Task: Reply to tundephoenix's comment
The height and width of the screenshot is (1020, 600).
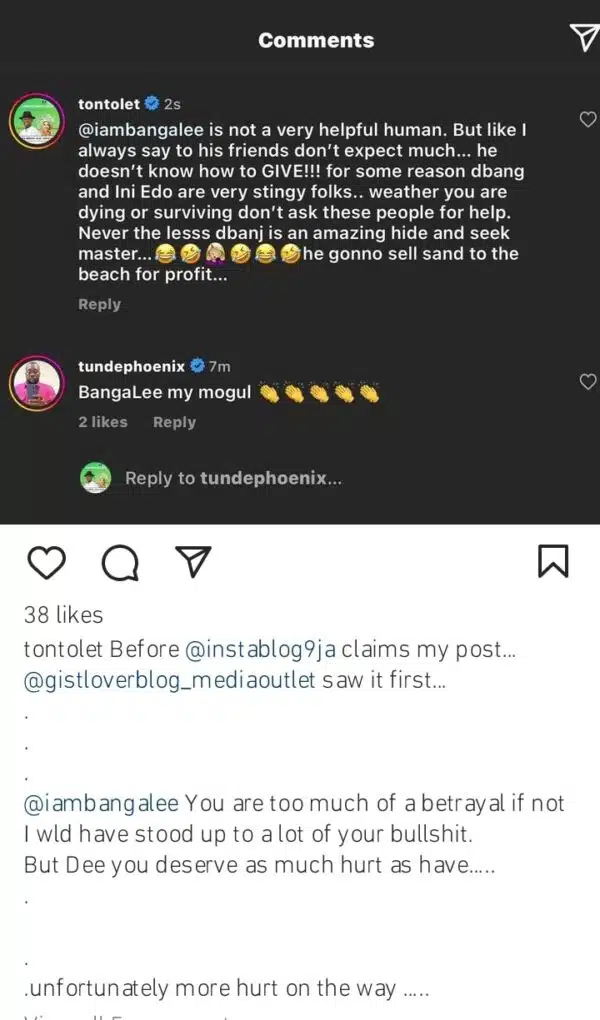Action: tap(174, 422)
